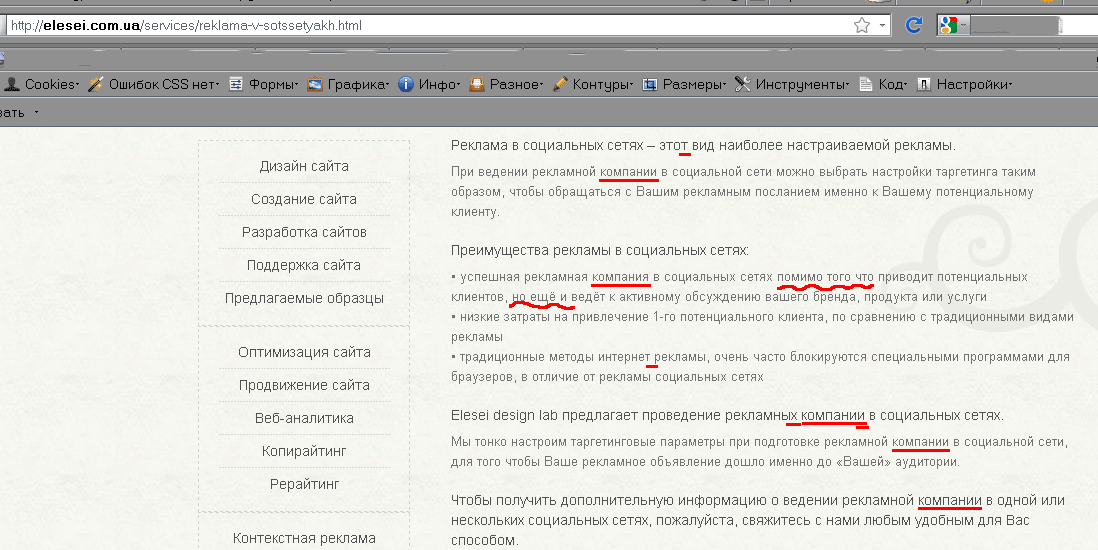Open the Размеры toolbar menu
This screenshot has height=550, width=1098.
click(x=685, y=84)
